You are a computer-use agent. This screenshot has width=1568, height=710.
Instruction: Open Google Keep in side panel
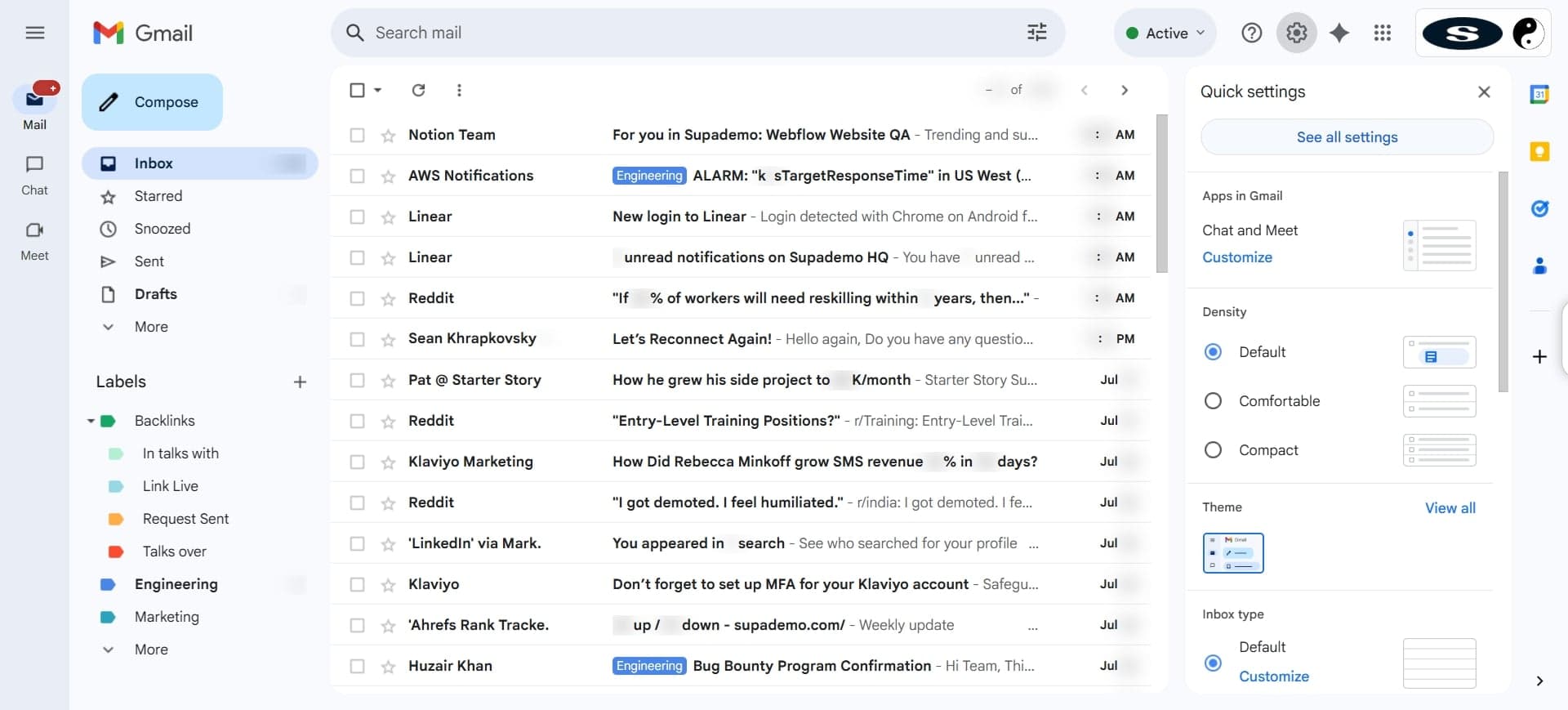click(x=1539, y=152)
